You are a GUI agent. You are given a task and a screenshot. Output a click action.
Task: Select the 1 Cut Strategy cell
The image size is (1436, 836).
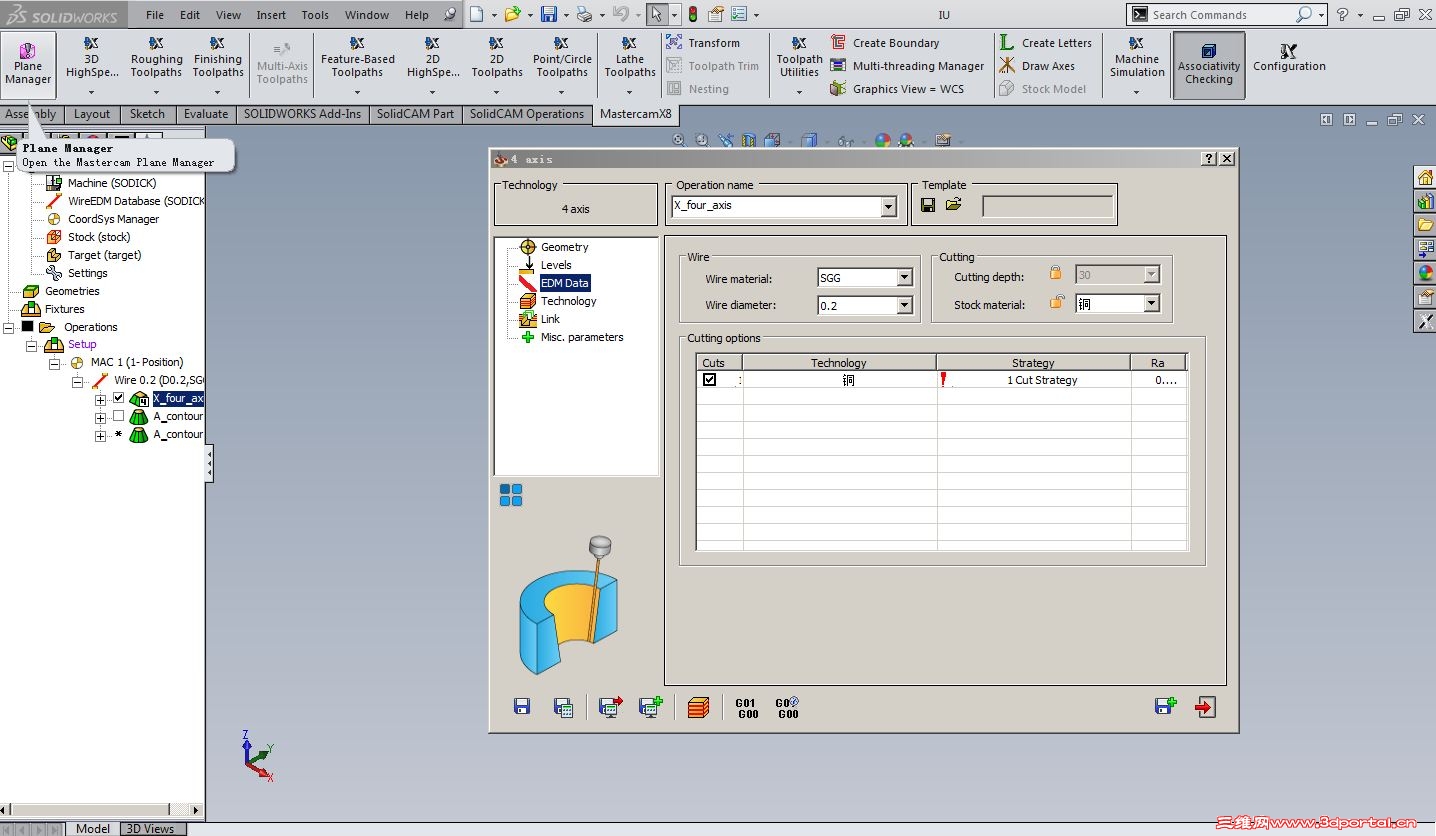pos(1034,380)
